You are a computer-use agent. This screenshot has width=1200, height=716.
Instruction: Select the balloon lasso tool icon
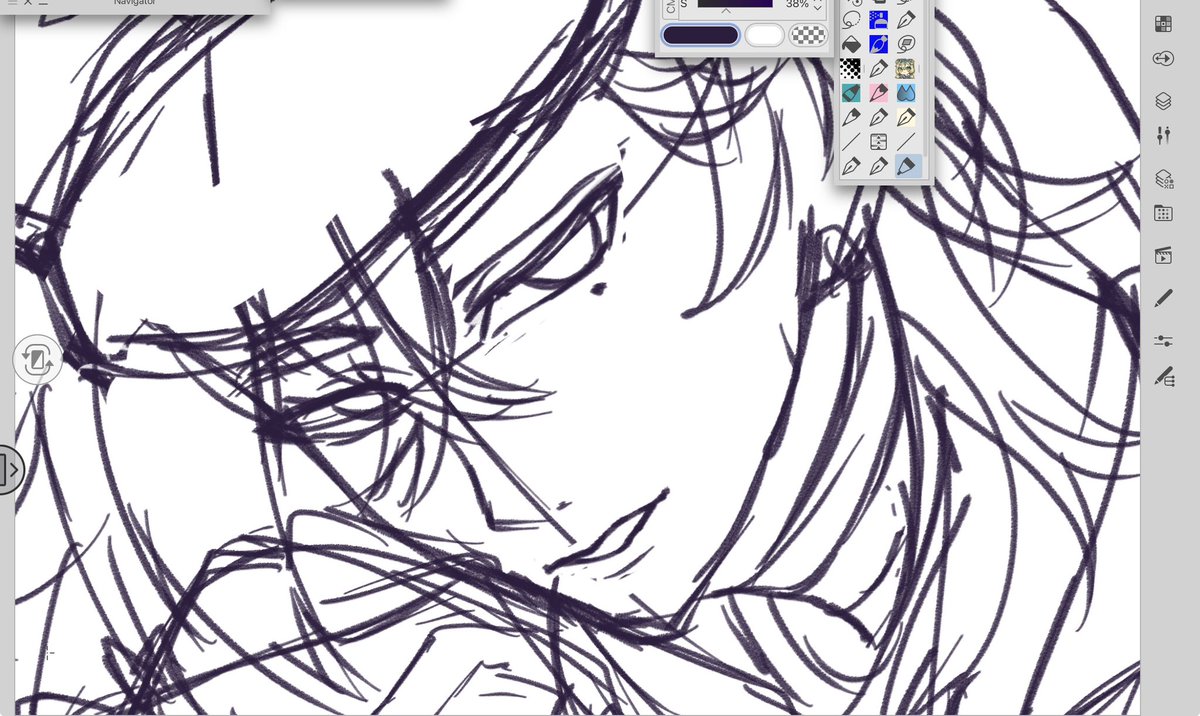[906, 44]
